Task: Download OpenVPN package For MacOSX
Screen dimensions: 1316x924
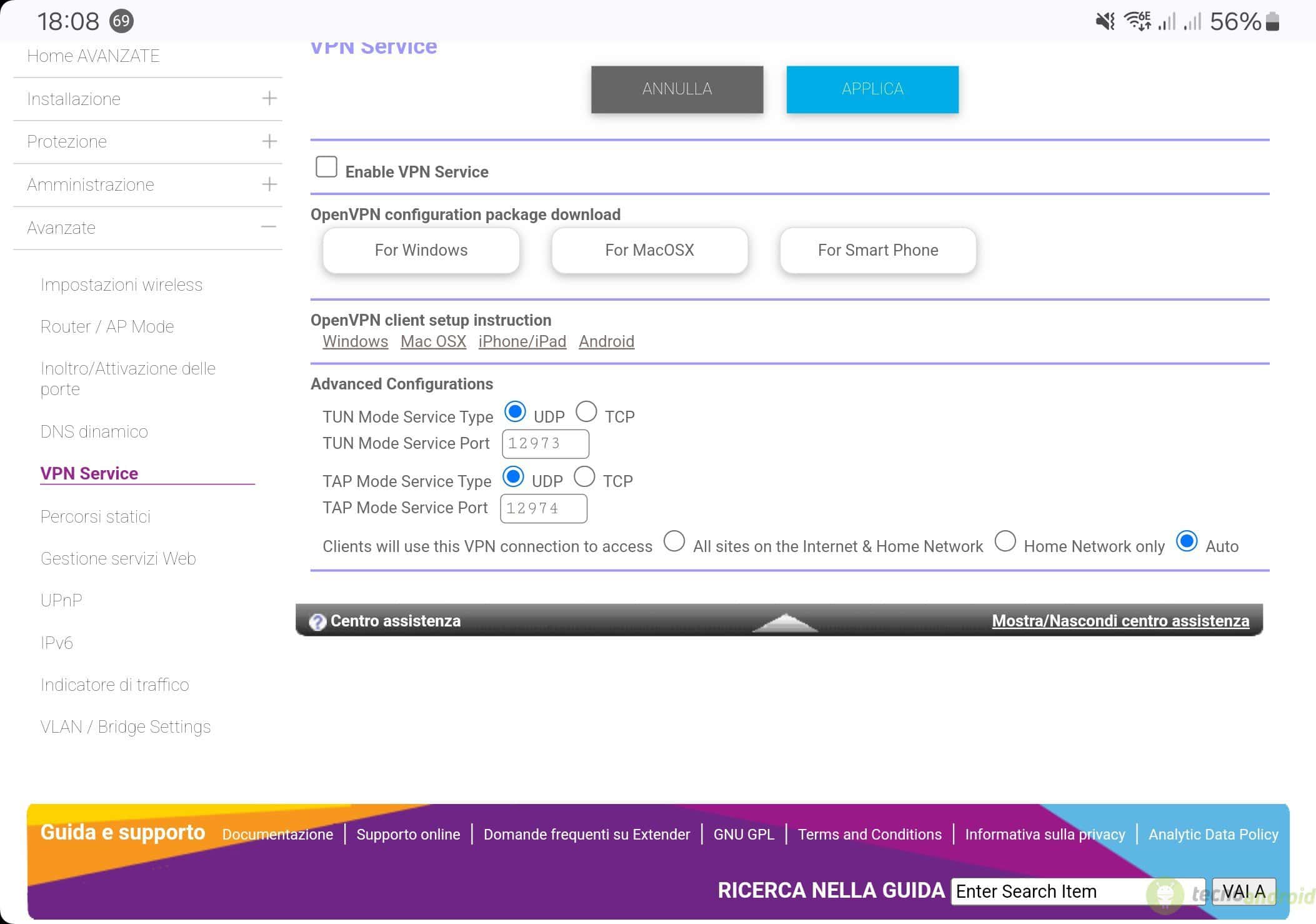Action: tap(649, 251)
